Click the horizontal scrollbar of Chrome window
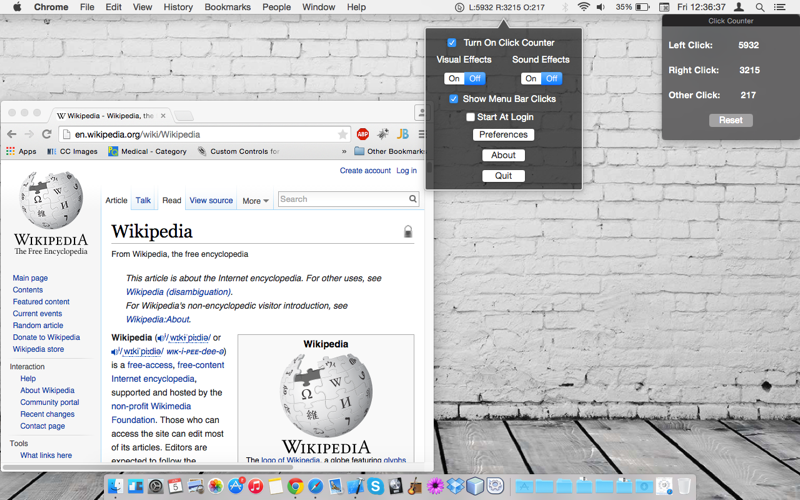 148,467
